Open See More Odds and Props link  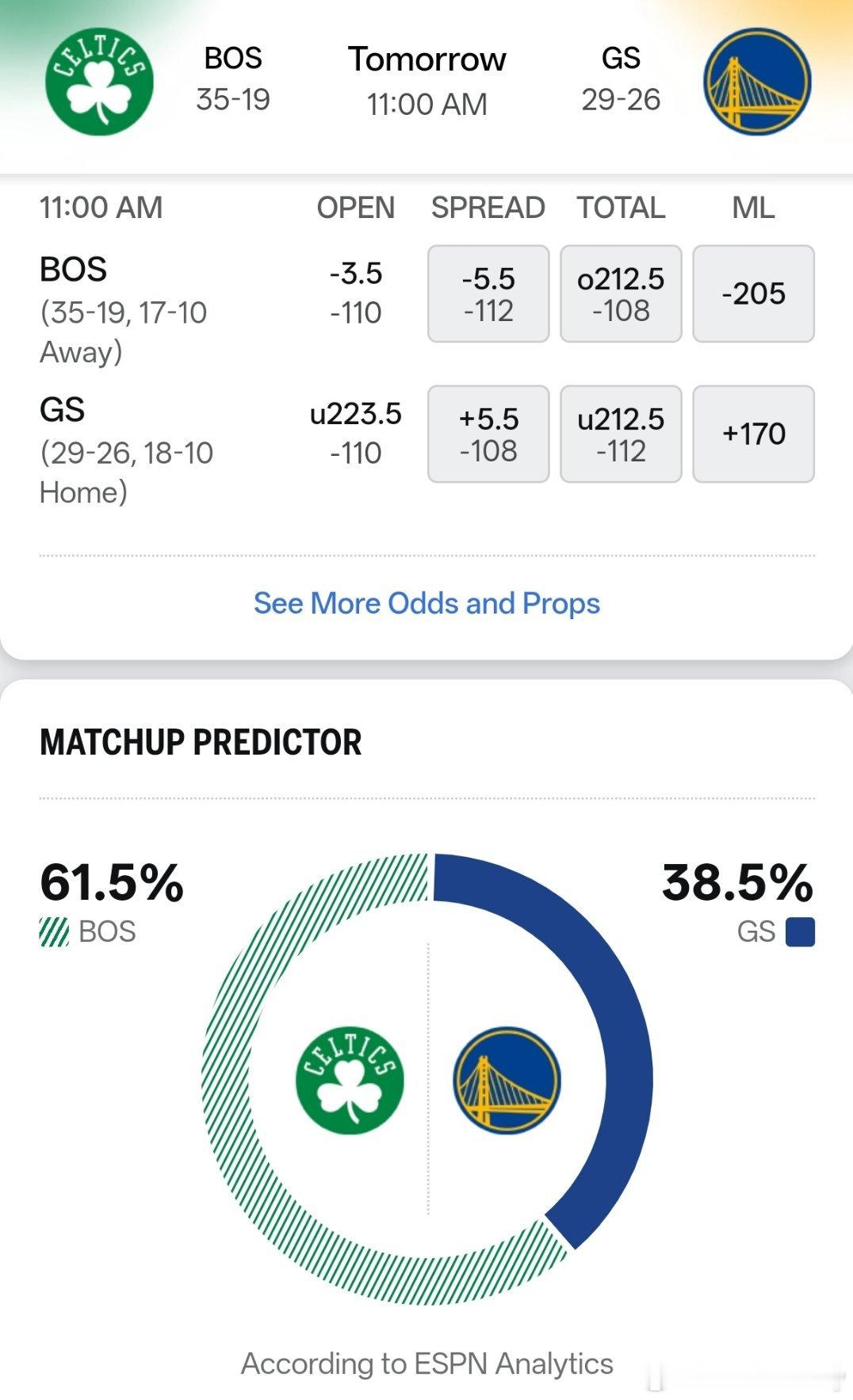coord(426,603)
